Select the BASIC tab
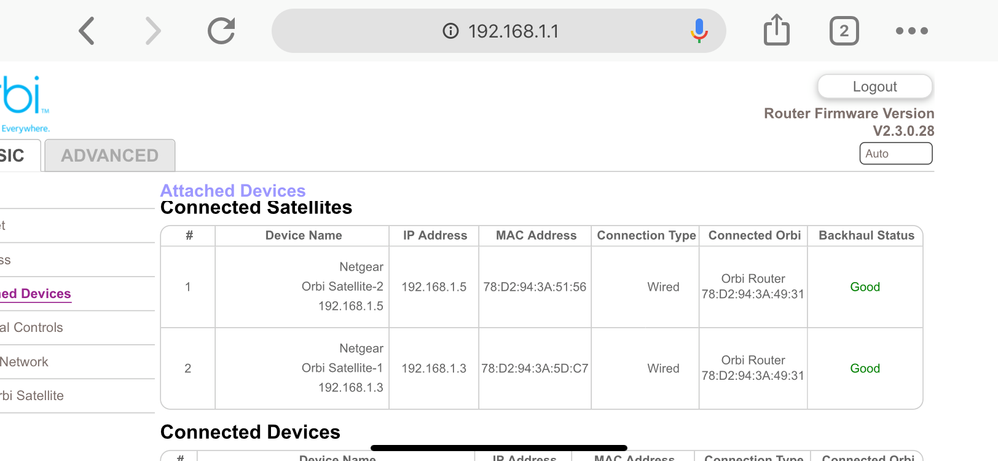This screenshot has width=998, height=461. pyautogui.click(x=19, y=155)
